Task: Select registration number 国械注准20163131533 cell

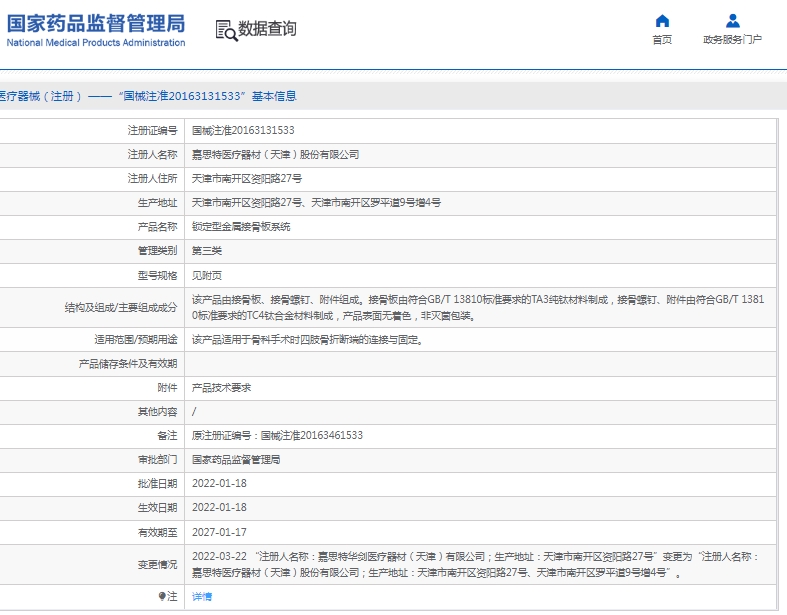Action: (x=243, y=131)
